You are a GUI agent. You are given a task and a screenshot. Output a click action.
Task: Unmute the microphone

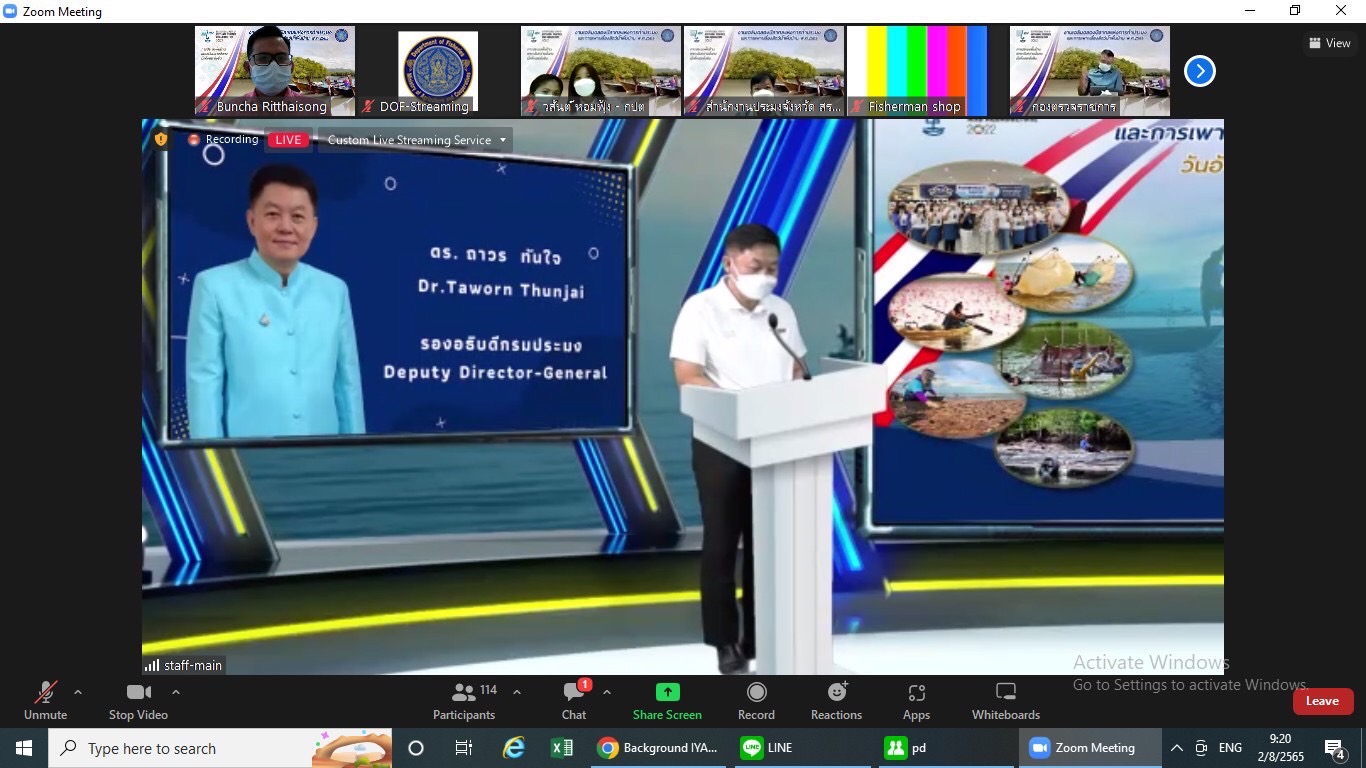coord(45,700)
